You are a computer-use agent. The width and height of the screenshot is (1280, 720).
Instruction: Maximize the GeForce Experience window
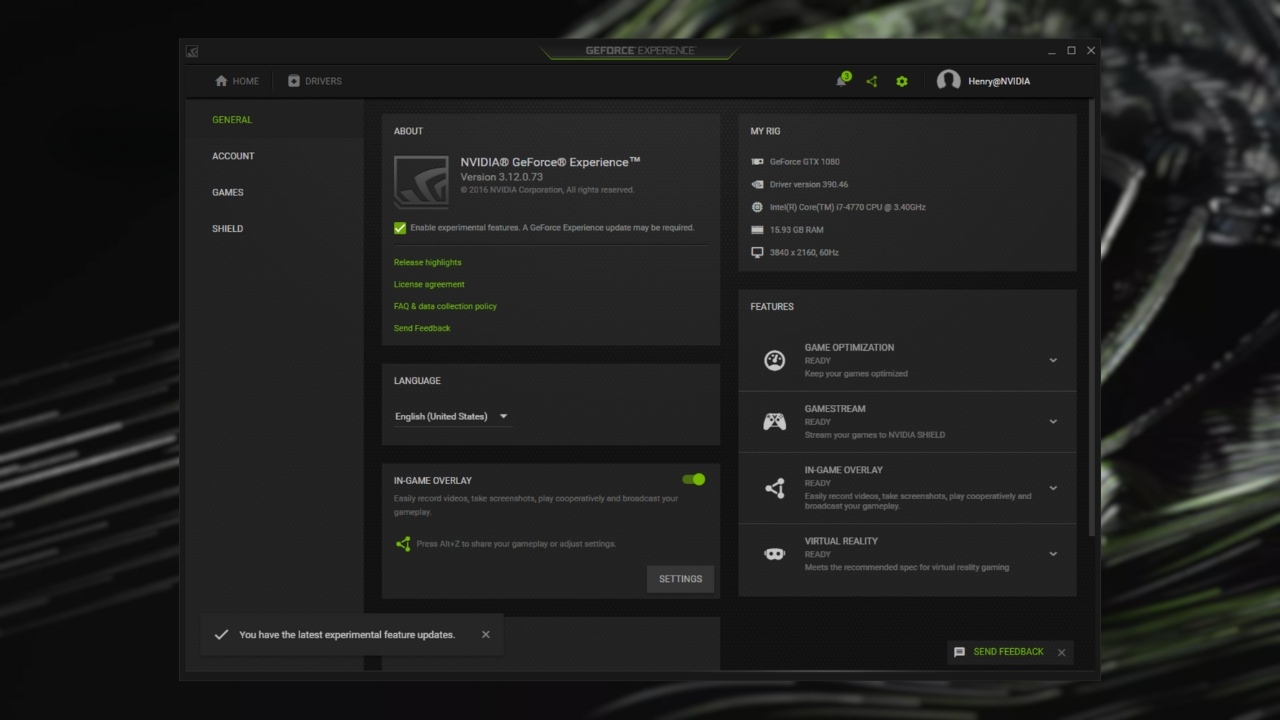(1071, 51)
